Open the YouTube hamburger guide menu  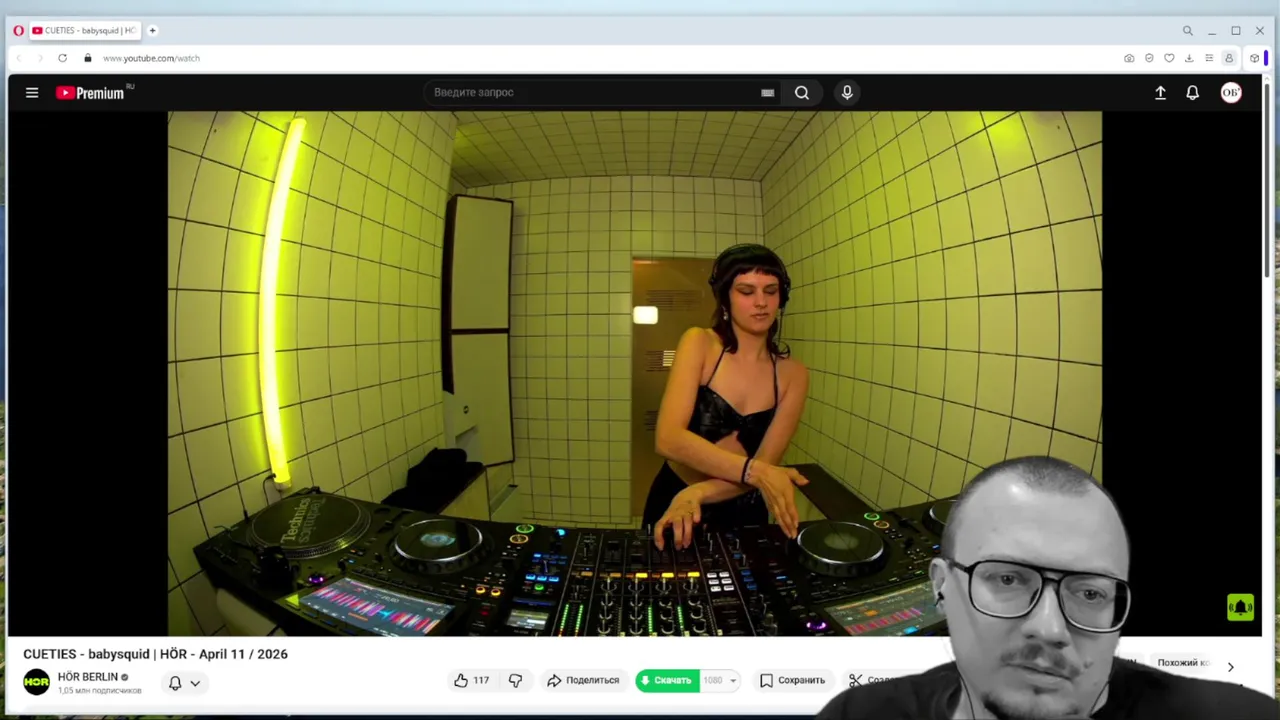[x=32, y=93]
